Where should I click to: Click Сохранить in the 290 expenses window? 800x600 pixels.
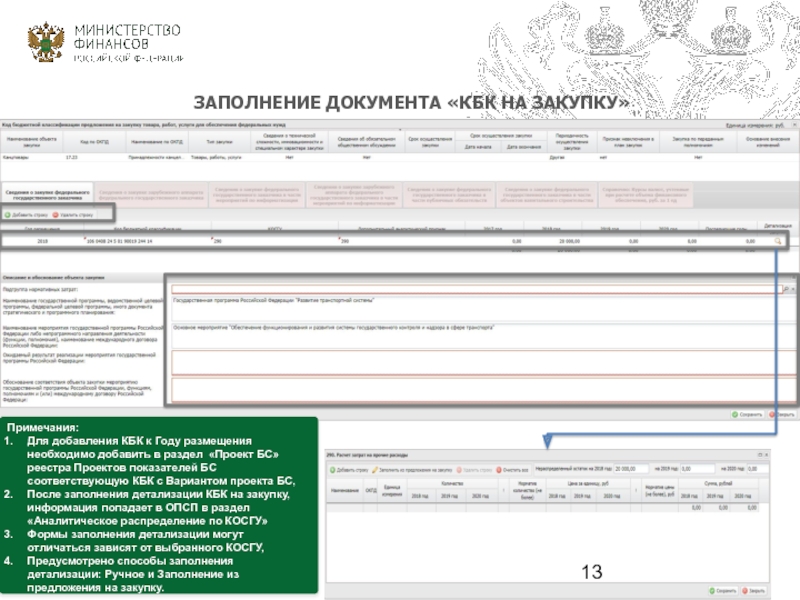coord(722,591)
